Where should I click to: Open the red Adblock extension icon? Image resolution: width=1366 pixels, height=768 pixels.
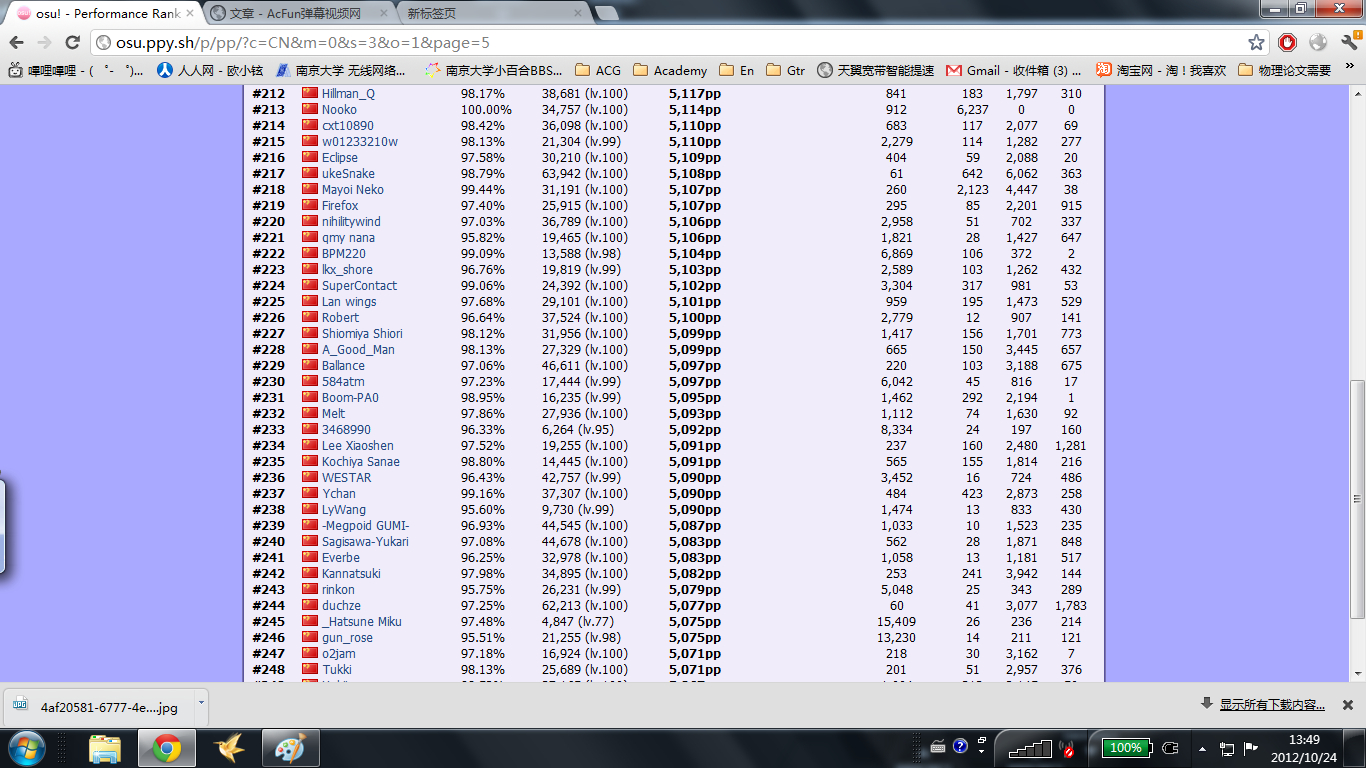(1288, 42)
